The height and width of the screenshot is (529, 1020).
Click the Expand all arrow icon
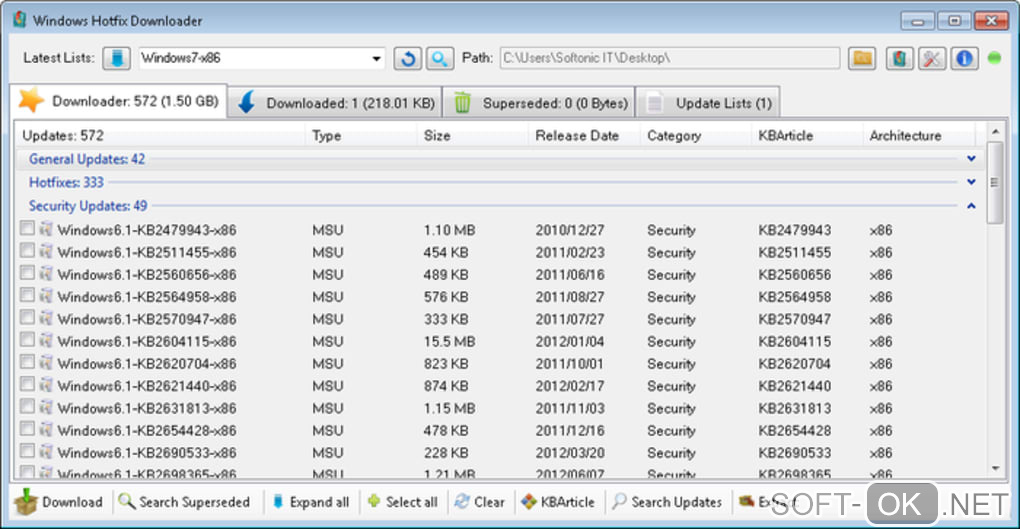(278, 502)
